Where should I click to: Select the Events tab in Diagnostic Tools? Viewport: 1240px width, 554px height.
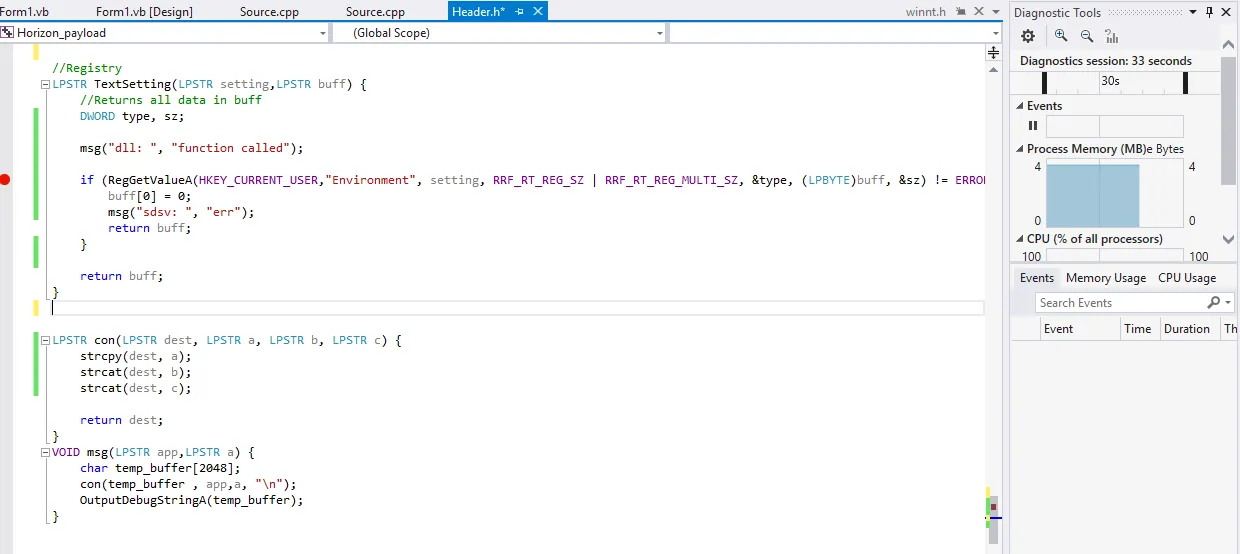pos(1036,278)
